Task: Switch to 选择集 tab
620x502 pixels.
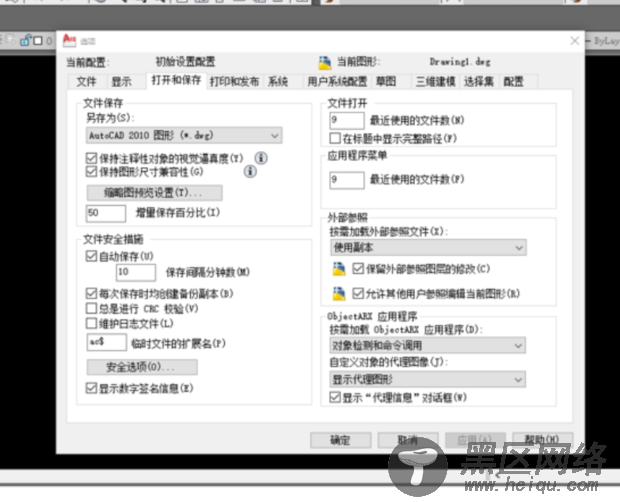Action: coord(479,81)
